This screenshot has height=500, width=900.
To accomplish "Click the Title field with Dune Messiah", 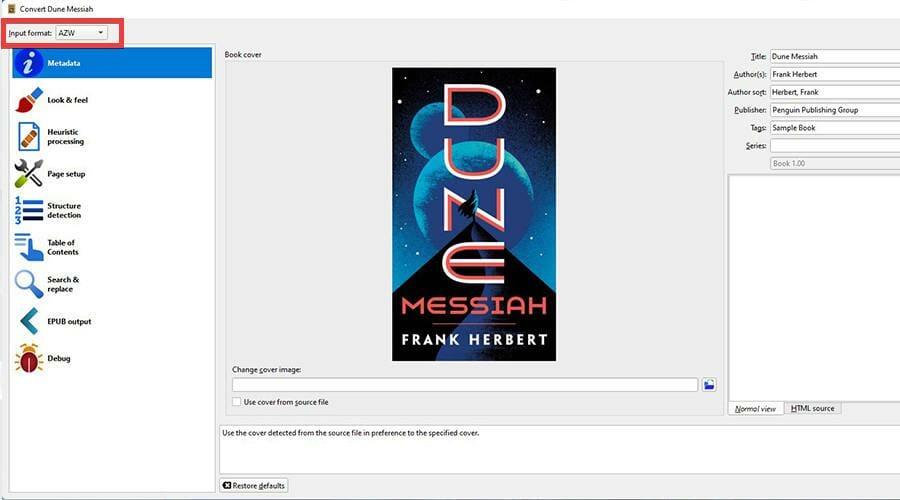I will pos(835,56).
